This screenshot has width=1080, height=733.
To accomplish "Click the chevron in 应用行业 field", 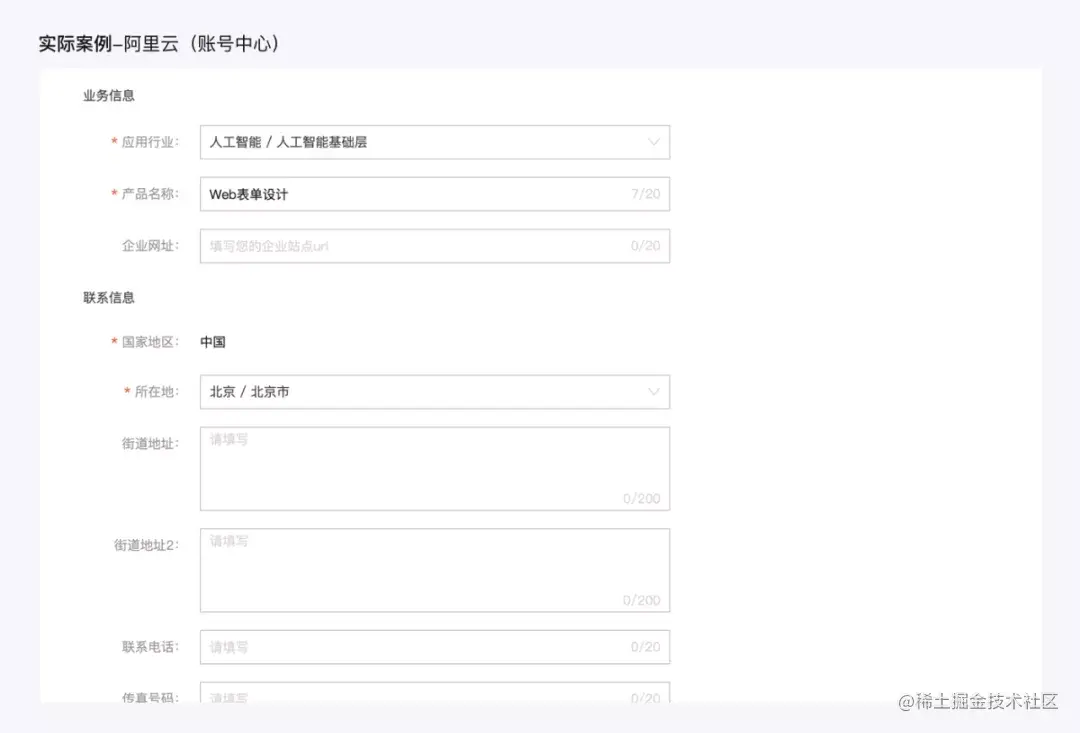I will [x=653, y=143].
